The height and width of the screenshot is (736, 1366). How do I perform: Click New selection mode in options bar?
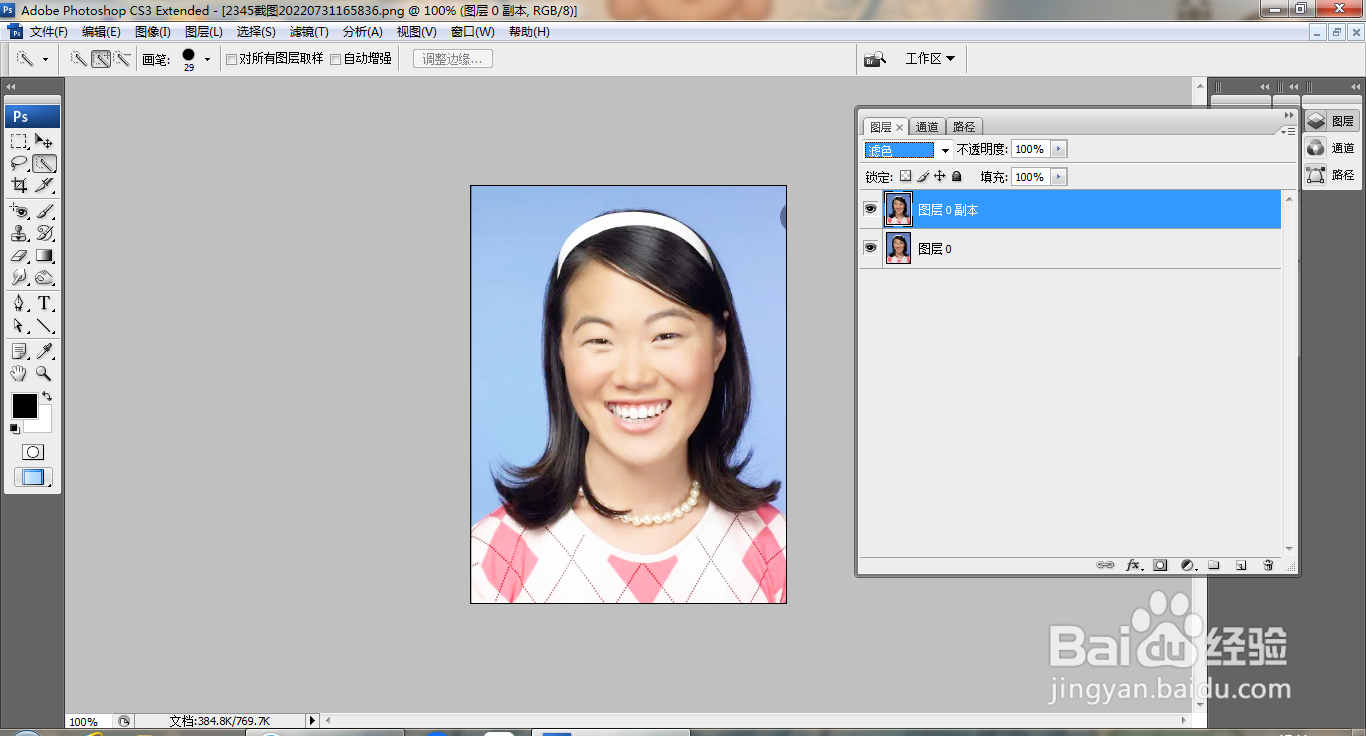click(x=78, y=59)
